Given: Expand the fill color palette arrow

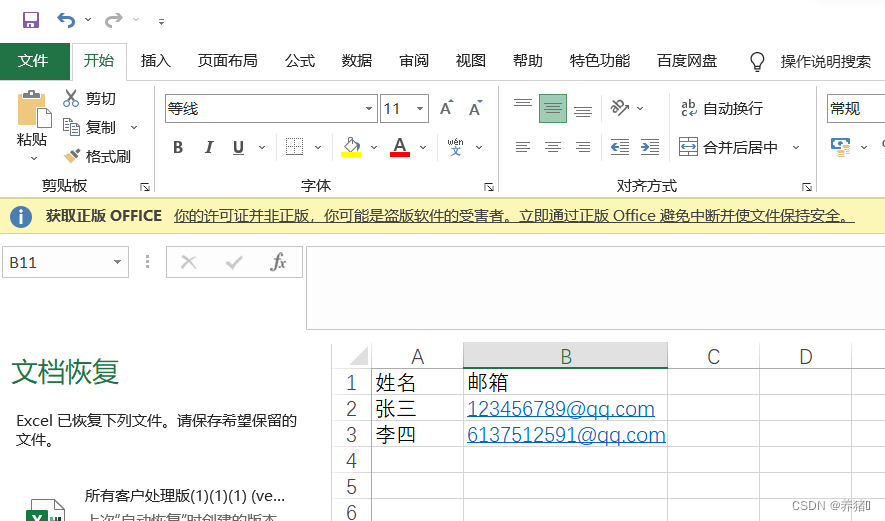Looking at the screenshot, I should pos(374,147).
